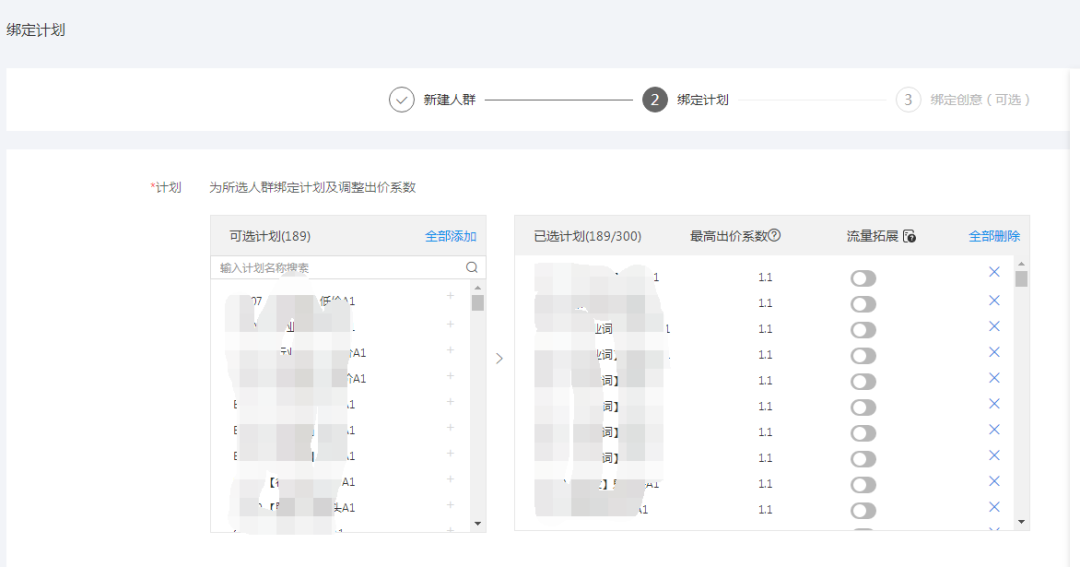Remove the first selected plan with X
This screenshot has height=567, width=1080.
point(994,273)
